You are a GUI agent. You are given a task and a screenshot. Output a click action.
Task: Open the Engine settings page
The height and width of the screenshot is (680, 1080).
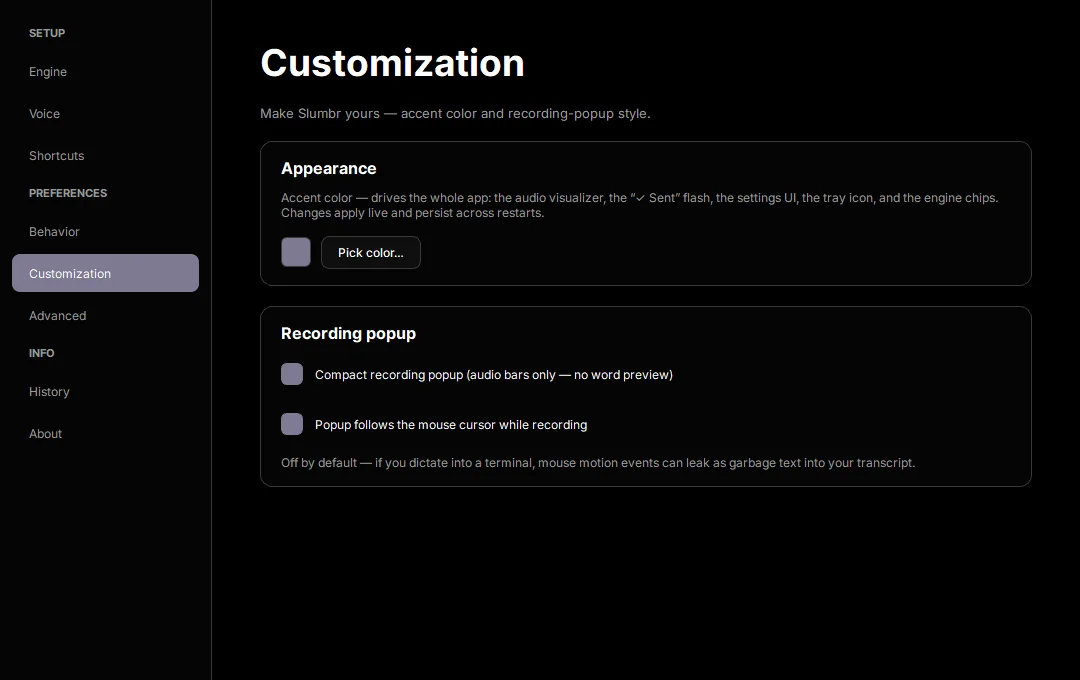[x=105, y=72]
